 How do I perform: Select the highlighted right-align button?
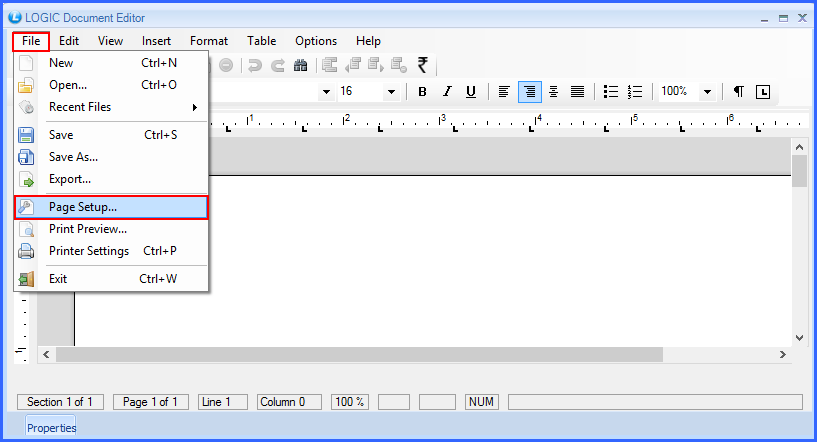[x=529, y=92]
